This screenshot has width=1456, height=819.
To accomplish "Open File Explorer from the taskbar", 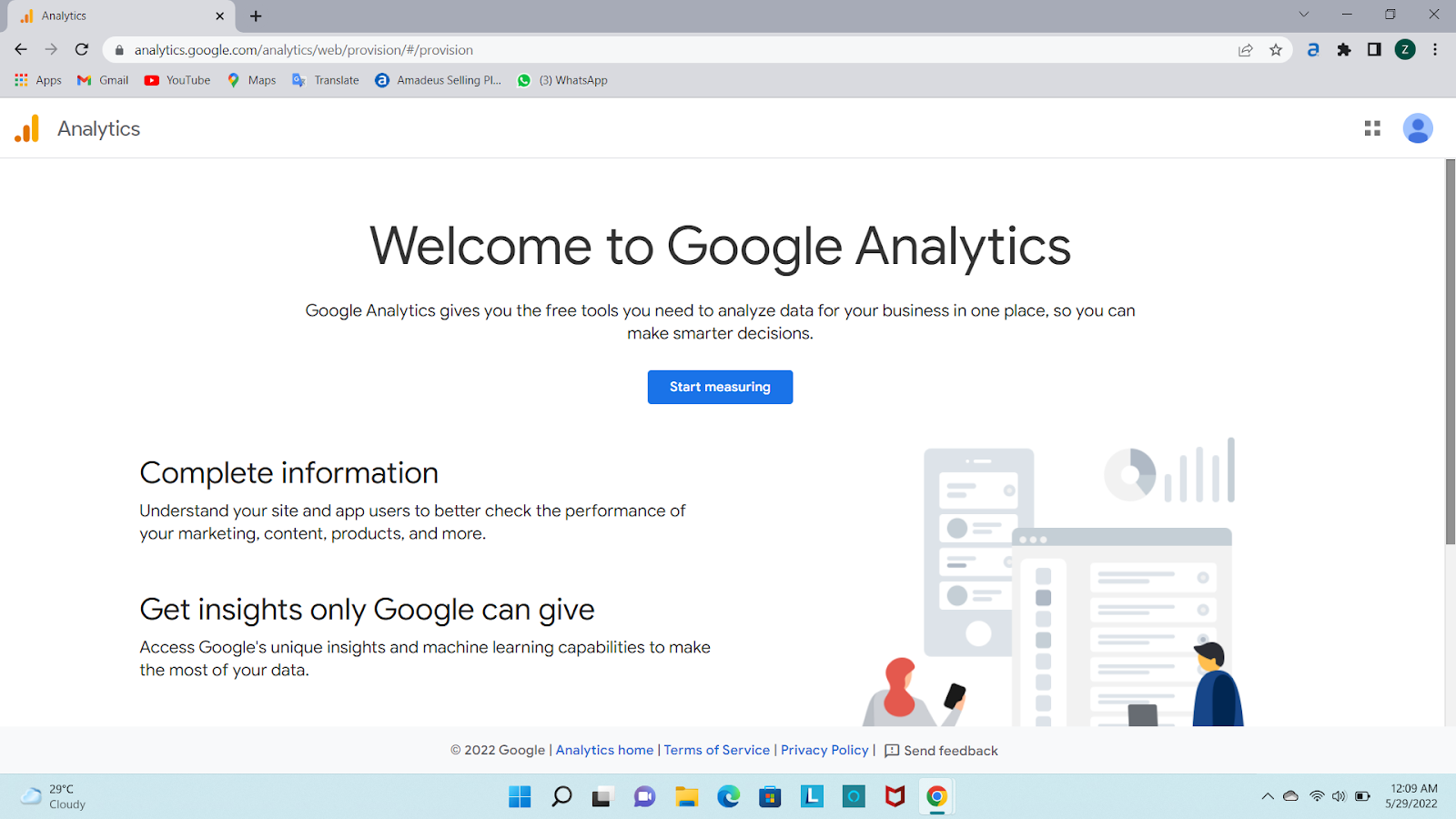I will coord(686,797).
